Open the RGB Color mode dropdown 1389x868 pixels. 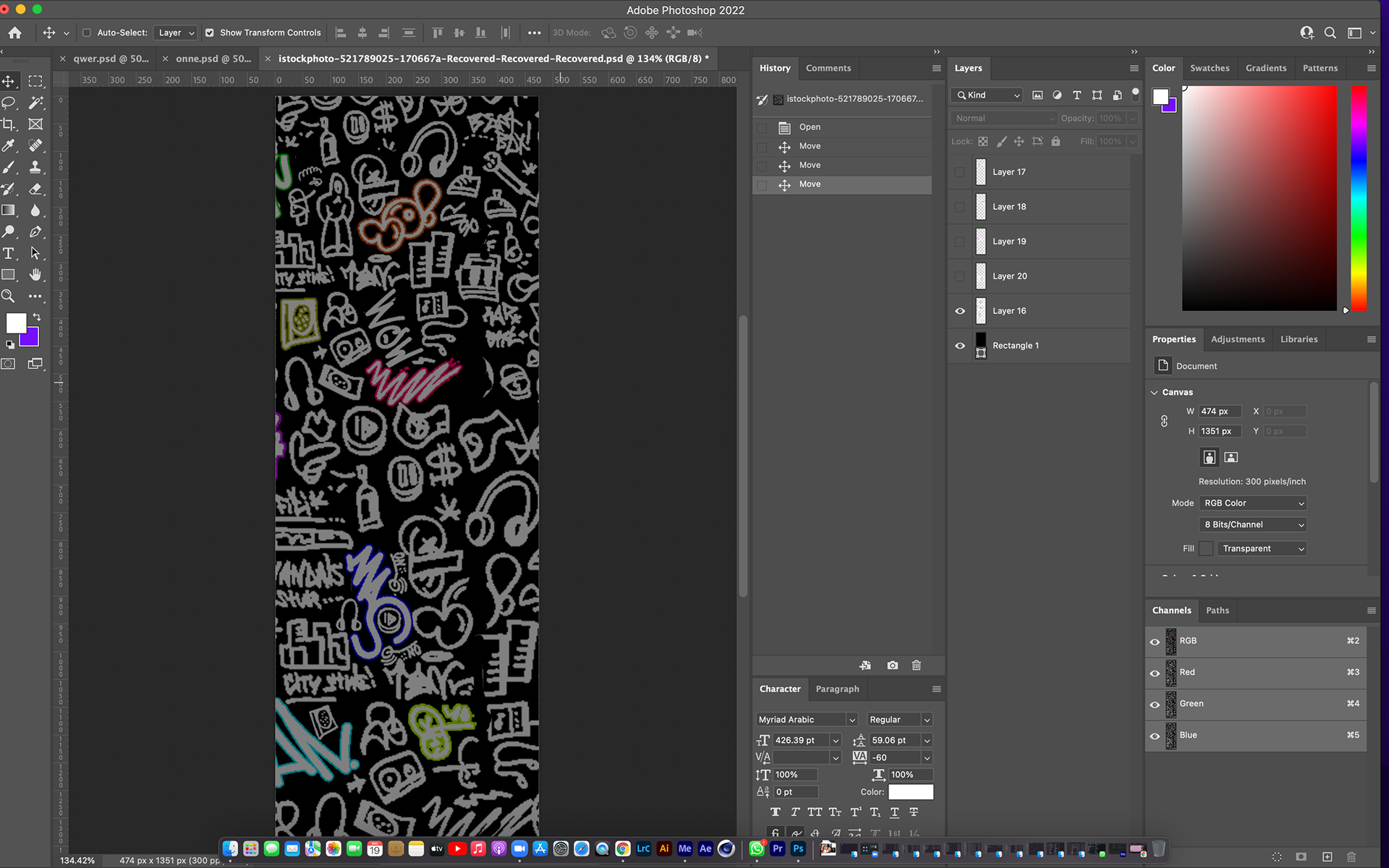pyautogui.click(x=1253, y=503)
